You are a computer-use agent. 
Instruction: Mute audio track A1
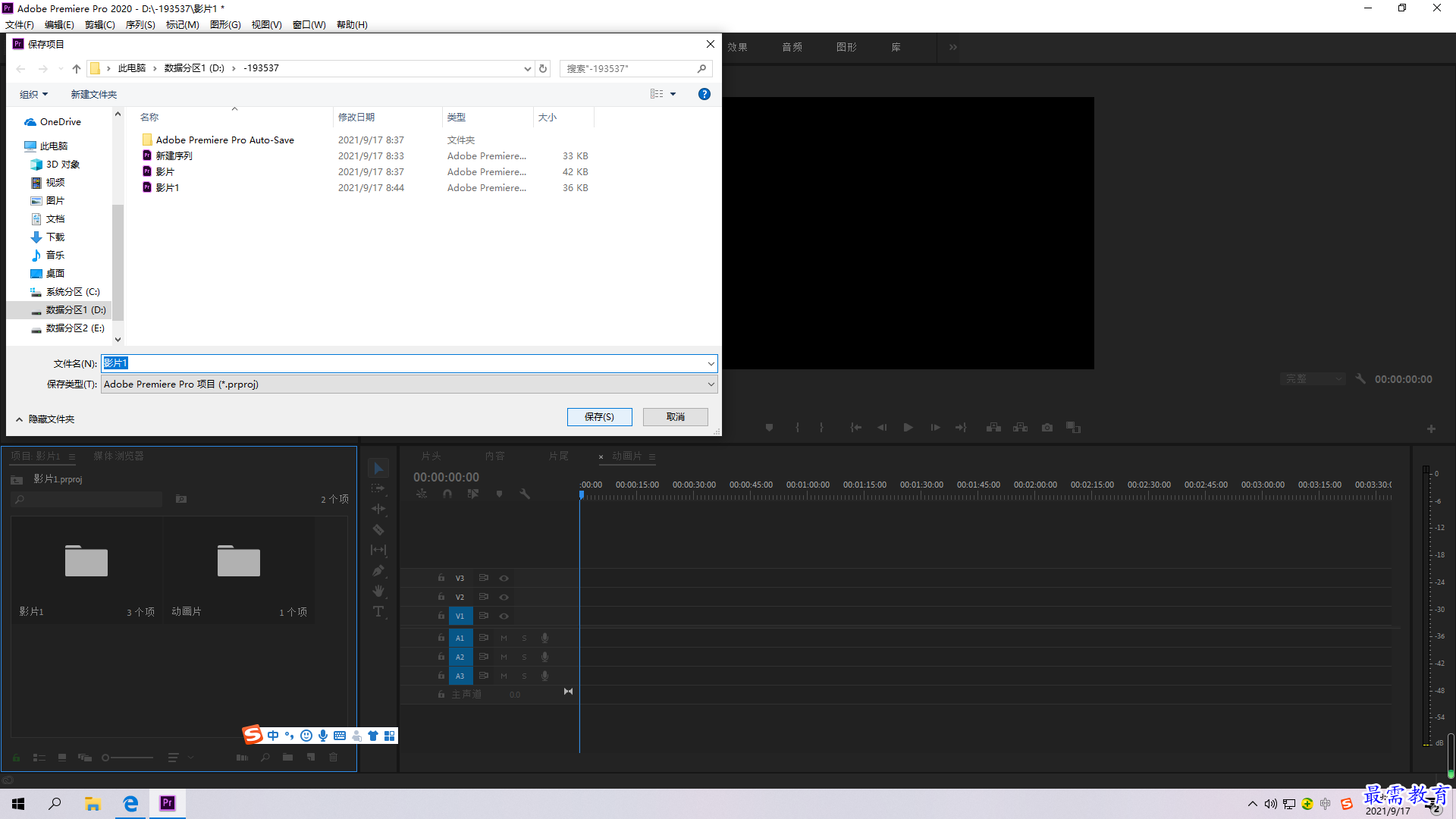tap(504, 638)
